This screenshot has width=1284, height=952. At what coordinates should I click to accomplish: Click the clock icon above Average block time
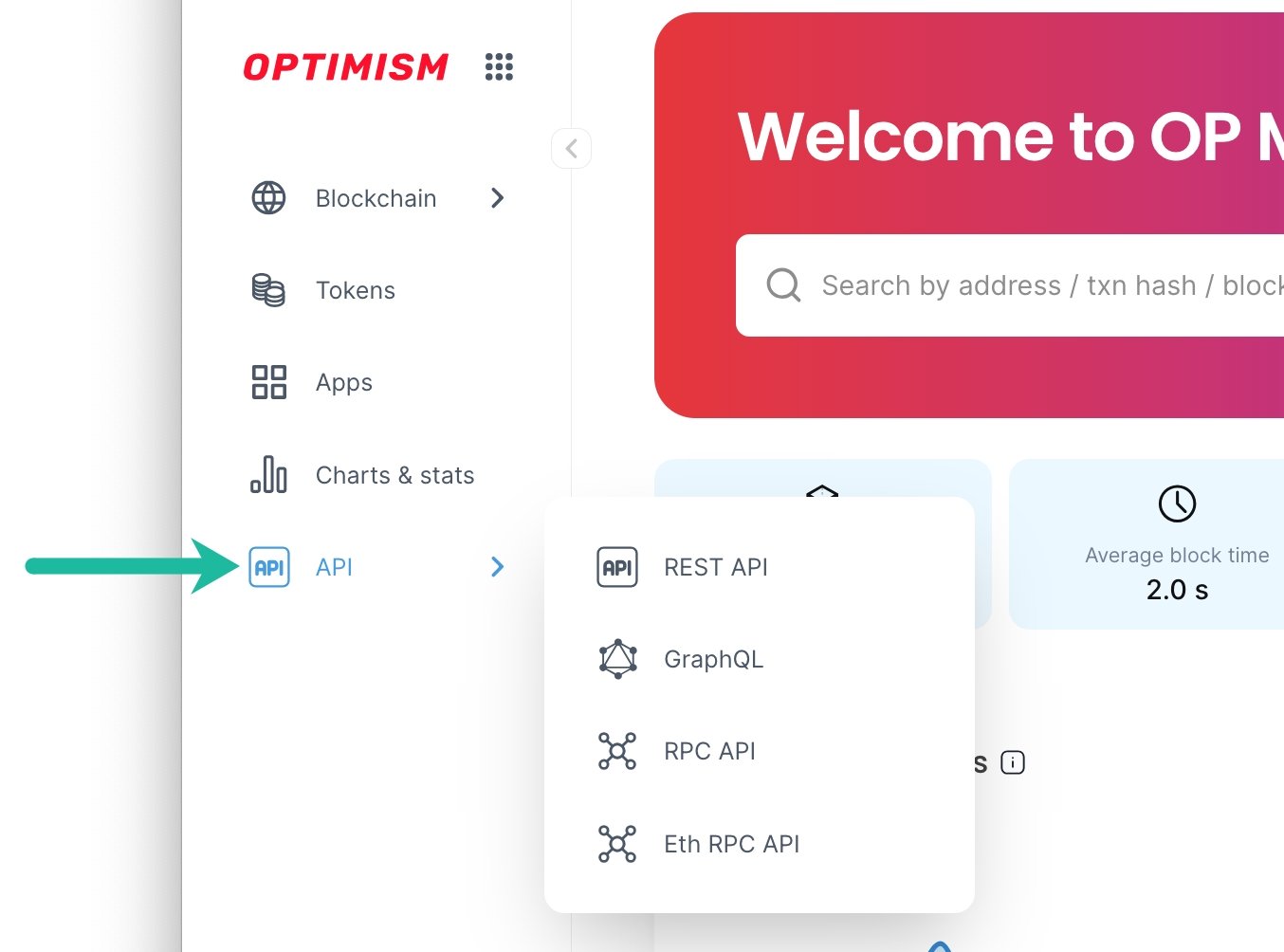1177,503
